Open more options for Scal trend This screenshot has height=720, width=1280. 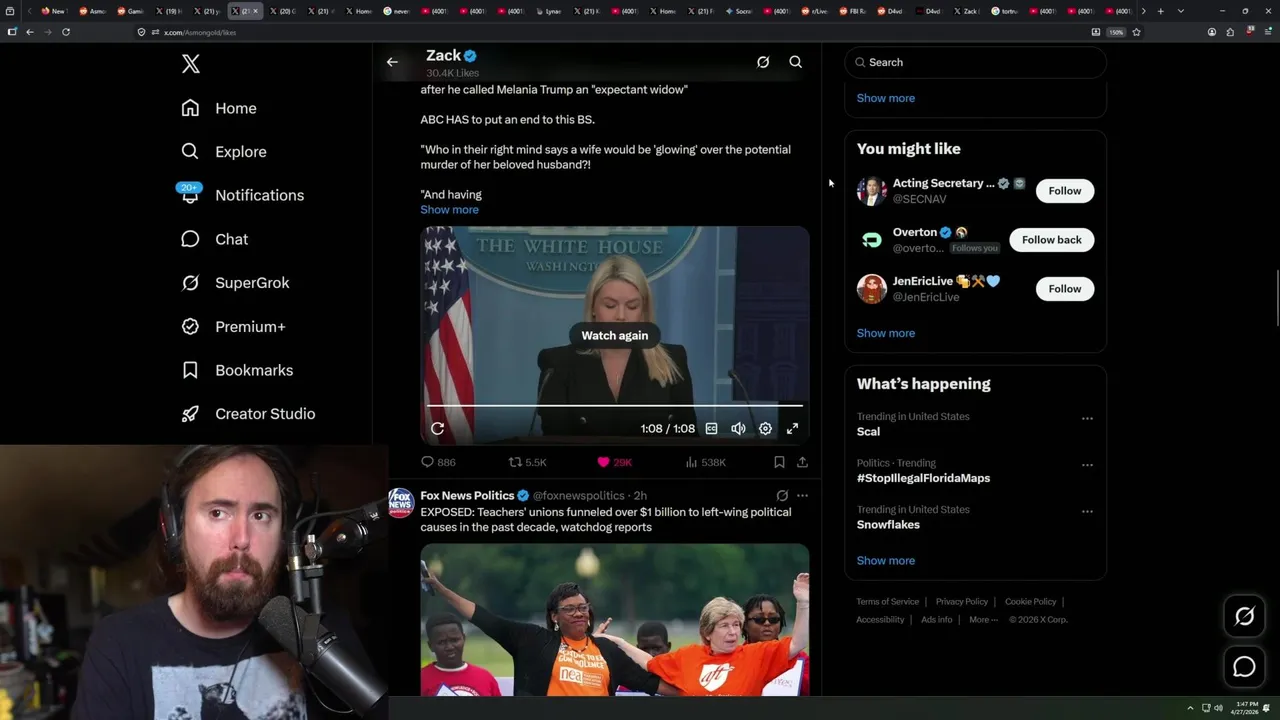coord(1087,419)
